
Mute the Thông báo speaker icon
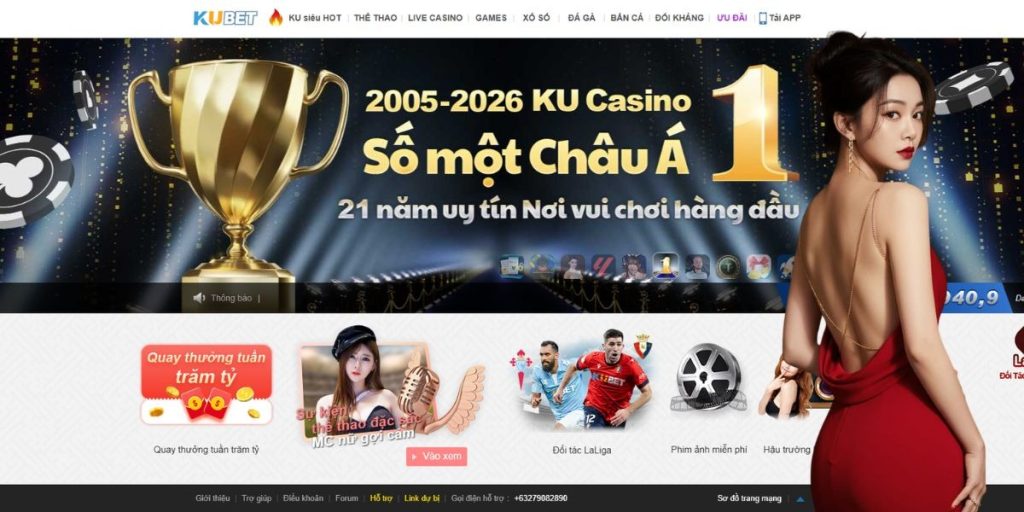199,298
